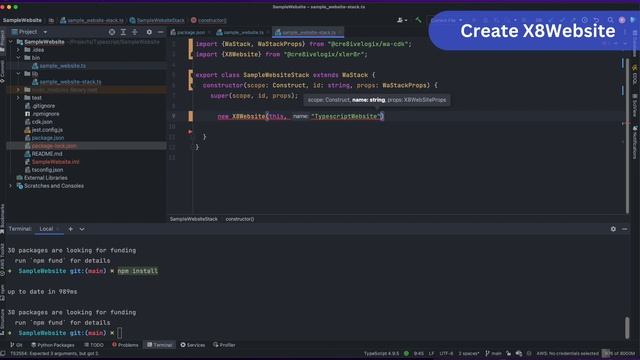Expand the .idea folder
Image resolution: width=640 pixels, height=360 pixels.
(x=18, y=50)
